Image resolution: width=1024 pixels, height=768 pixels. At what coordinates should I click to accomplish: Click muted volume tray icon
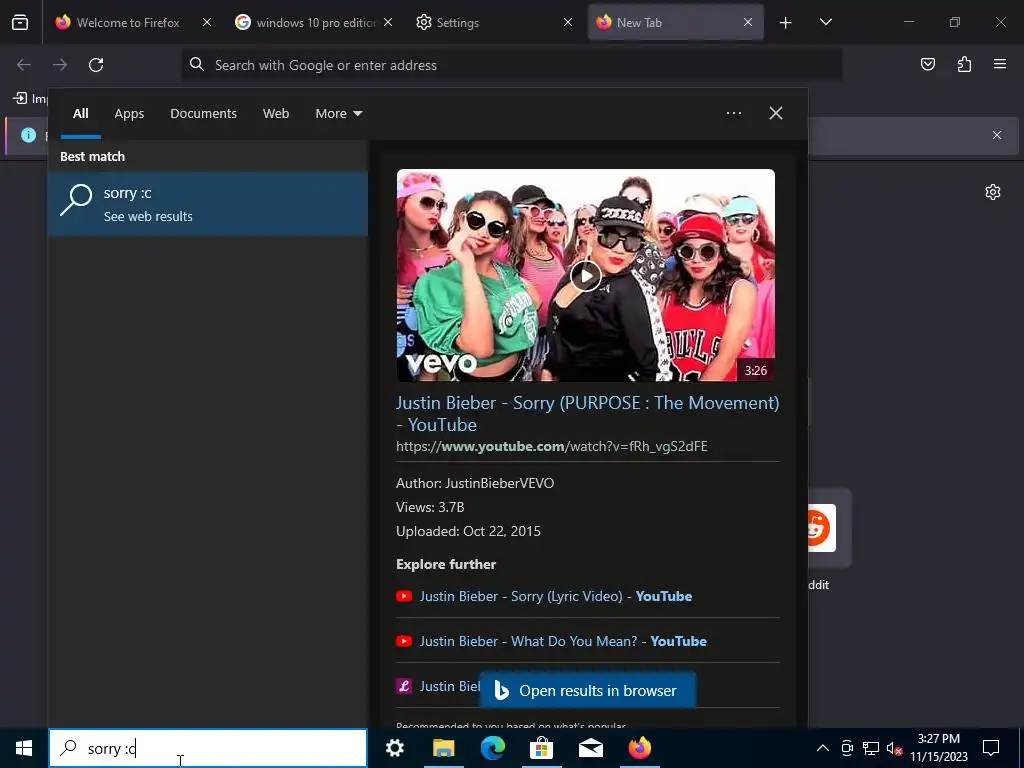tap(894, 748)
